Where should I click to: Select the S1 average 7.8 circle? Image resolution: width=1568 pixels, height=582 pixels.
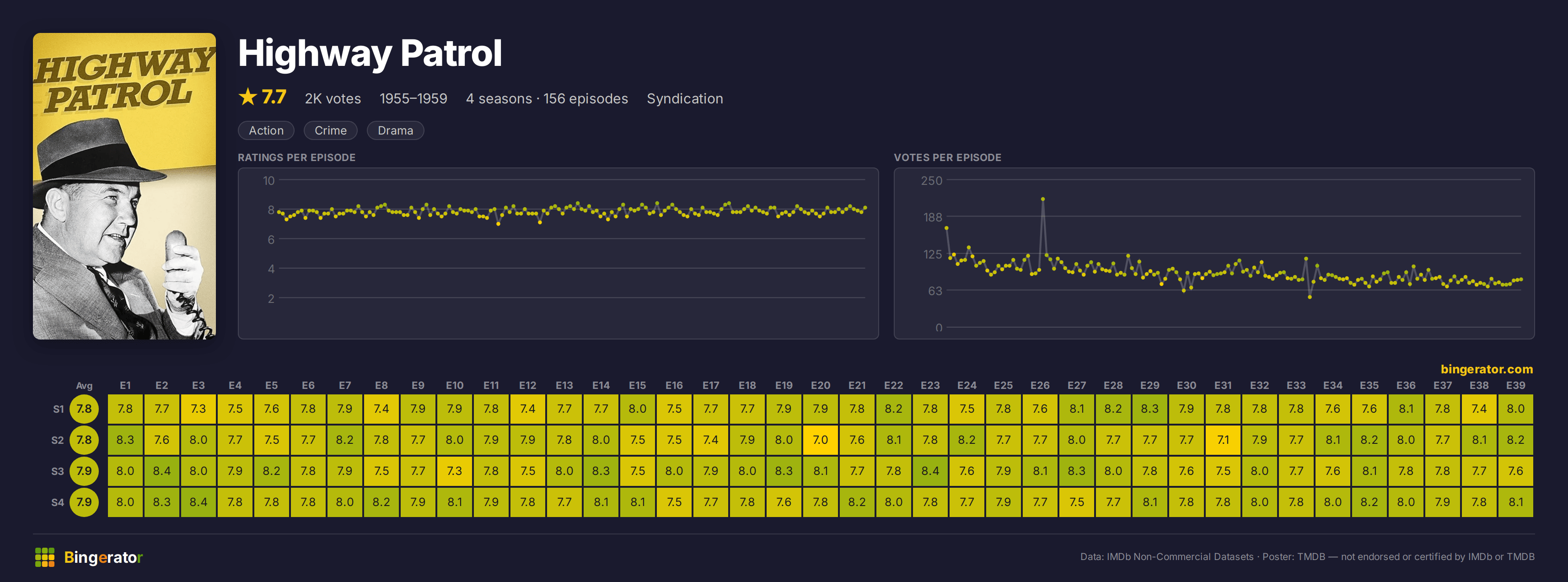[84, 409]
